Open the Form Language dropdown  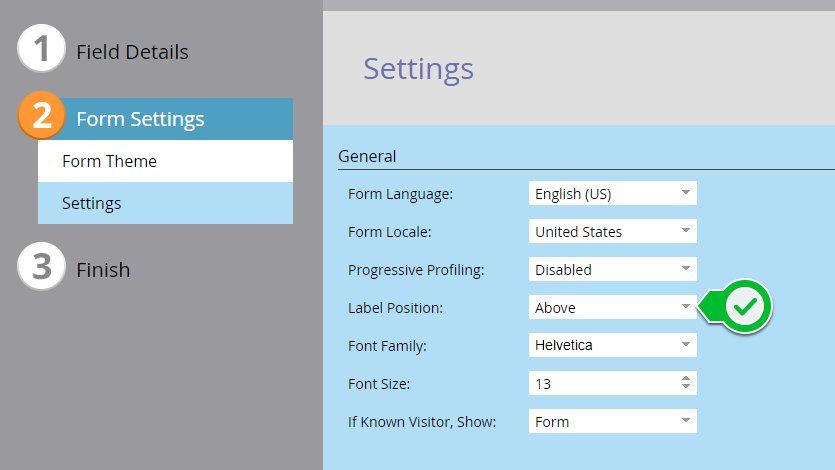(x=612, y=193)
